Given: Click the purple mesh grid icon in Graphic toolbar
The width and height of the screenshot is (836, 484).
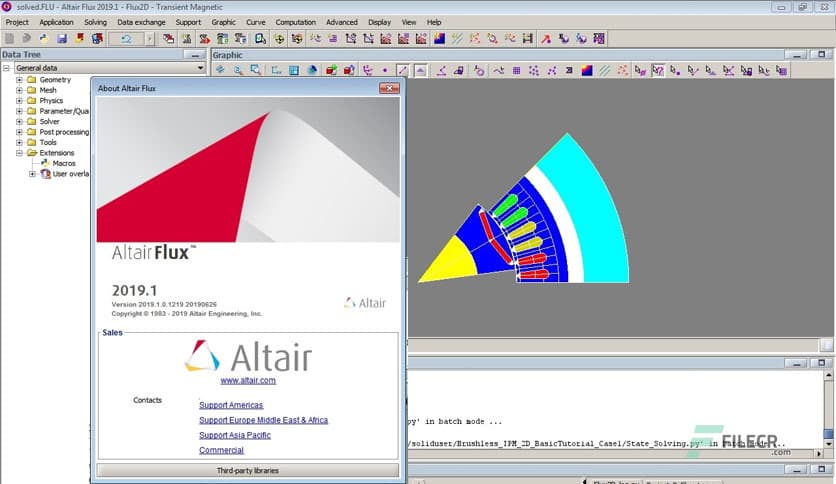Looking at the screenshot, I should [x=516, y=70].
